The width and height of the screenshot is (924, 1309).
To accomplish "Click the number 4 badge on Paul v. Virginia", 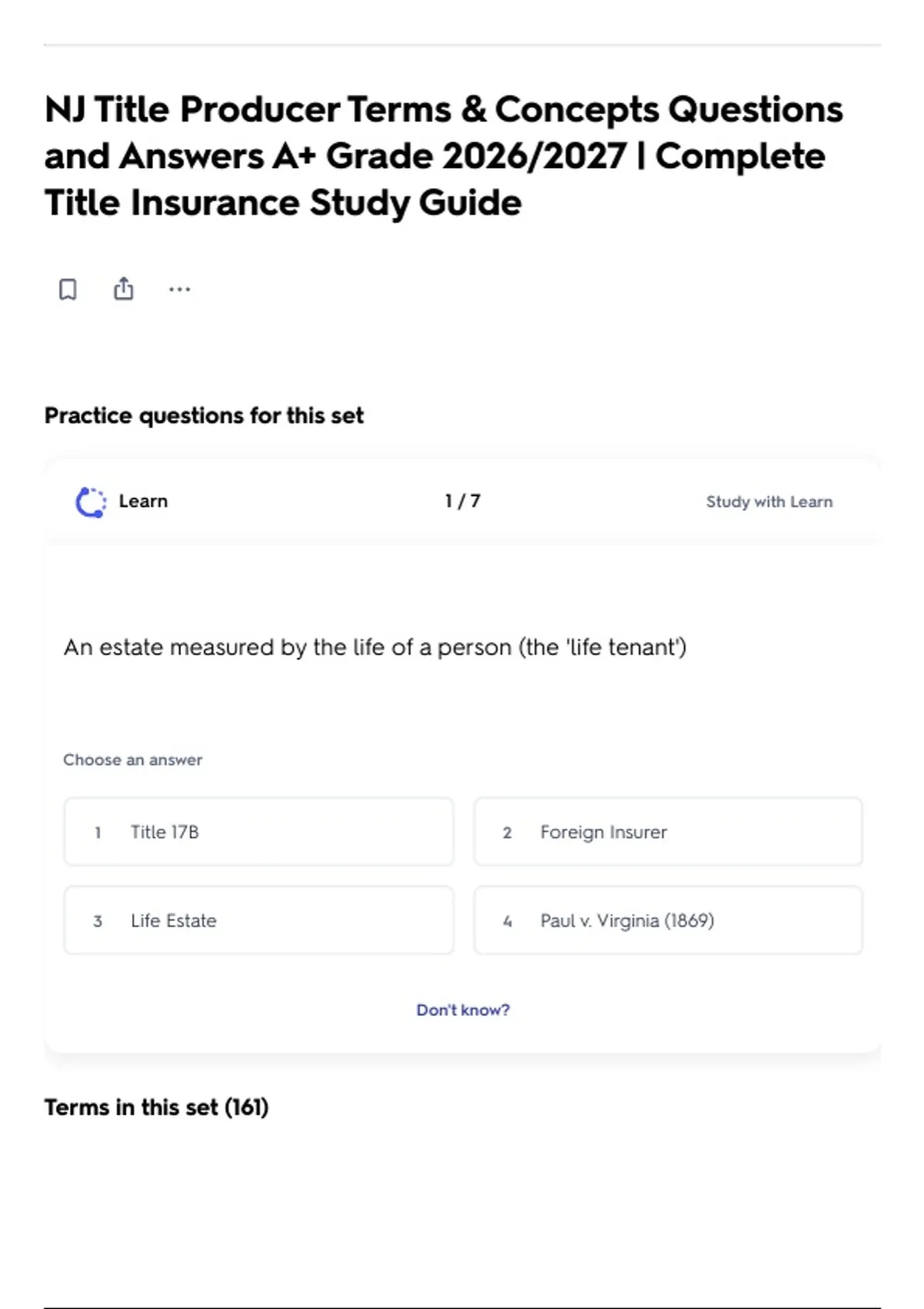I will point(507,921).
